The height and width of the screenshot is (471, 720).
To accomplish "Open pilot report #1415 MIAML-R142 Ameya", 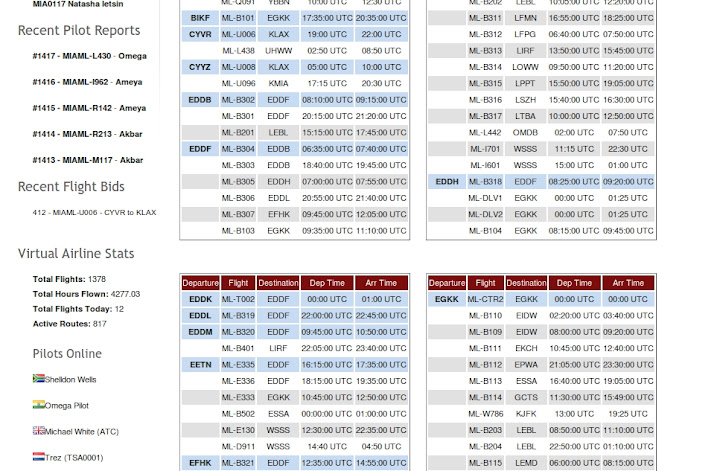I will pos(89,108).
